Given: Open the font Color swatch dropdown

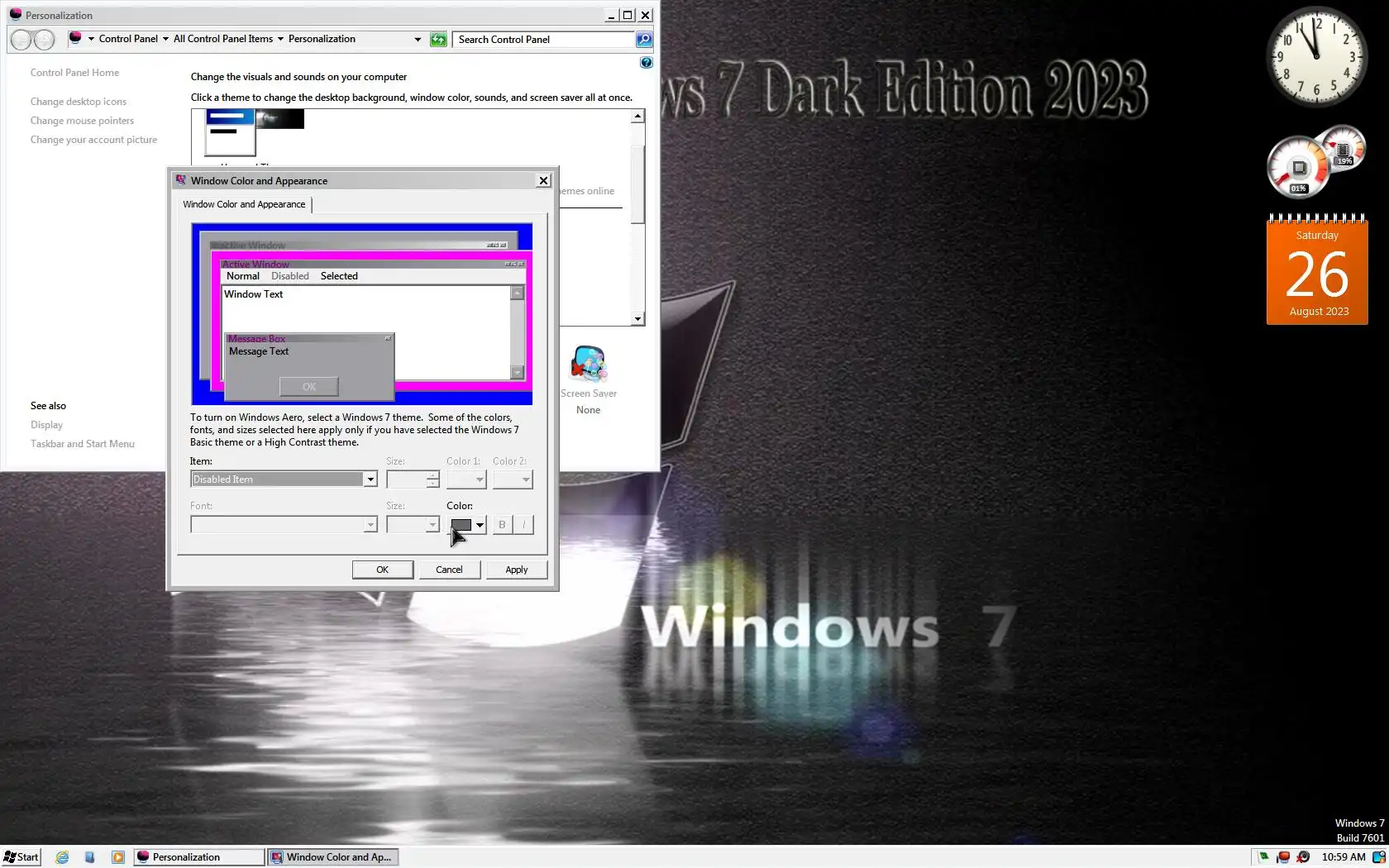Looking at the screenshot, I should pyautogui.click(x=467, y=525).
